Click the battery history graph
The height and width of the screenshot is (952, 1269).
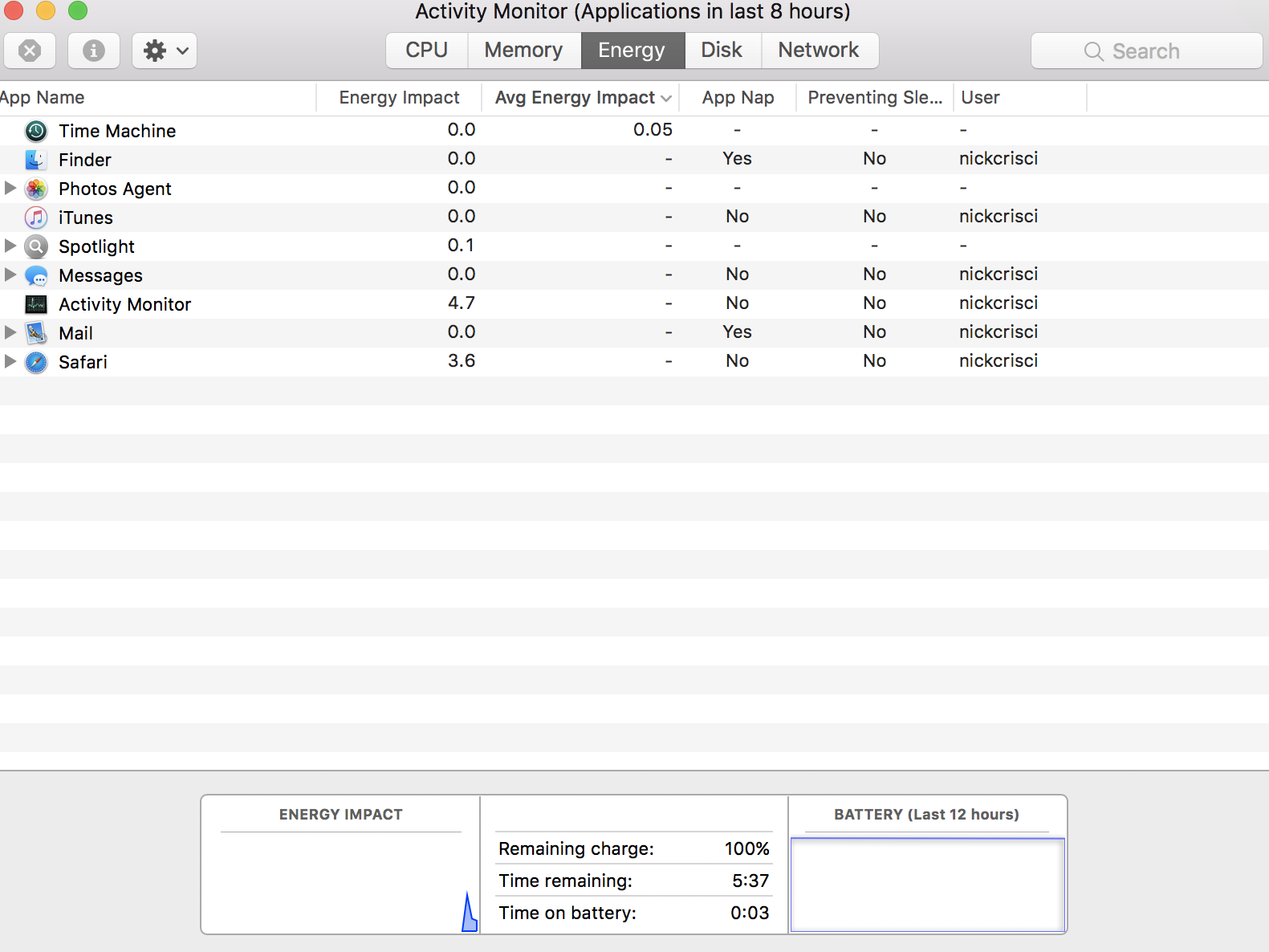(x=928, y=885)
